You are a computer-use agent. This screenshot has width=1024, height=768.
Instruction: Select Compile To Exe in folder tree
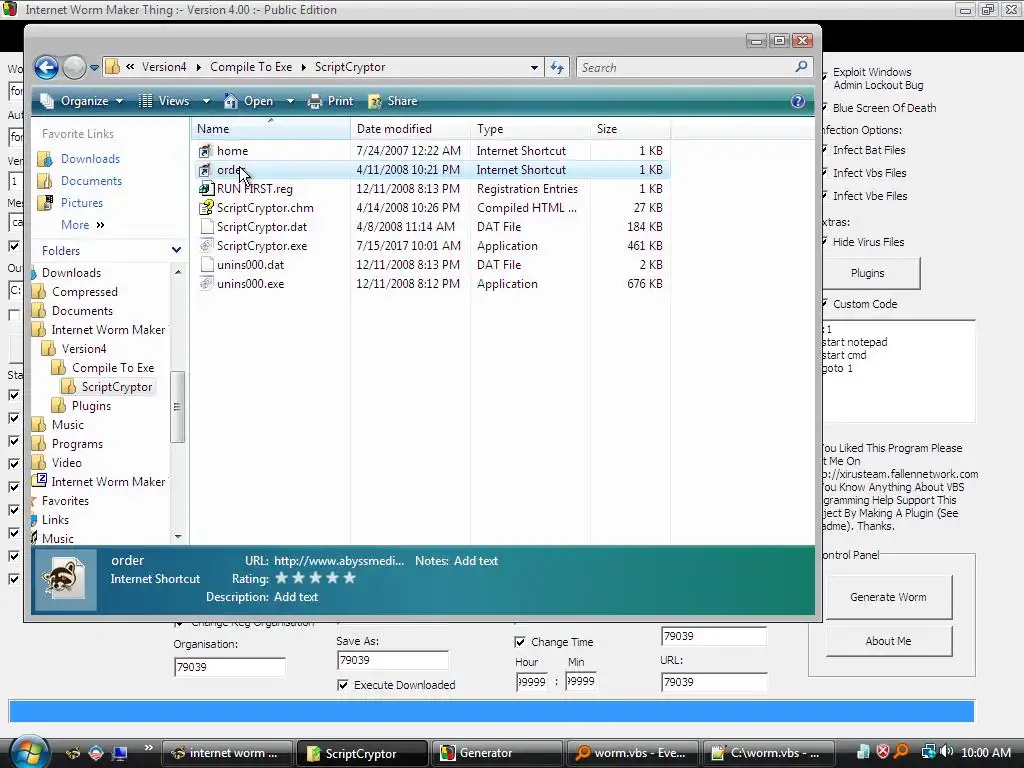click(x=112, y=368)
